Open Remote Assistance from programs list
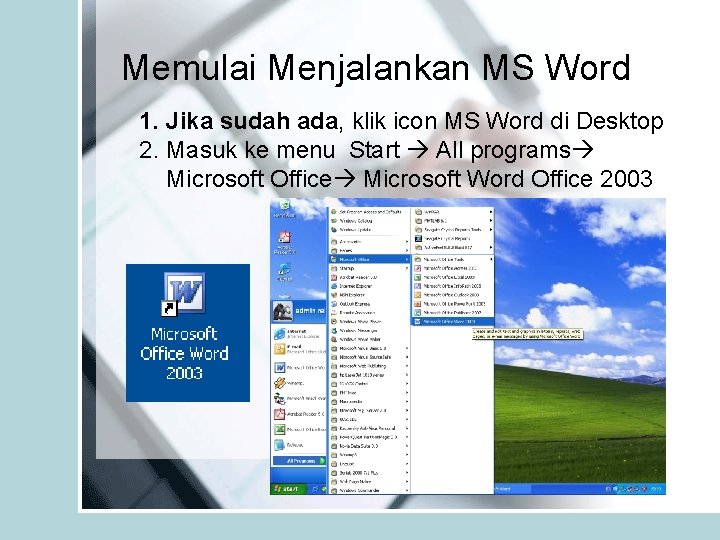The width and height of the screenshot is (720, 540). [x=369, y=313]
